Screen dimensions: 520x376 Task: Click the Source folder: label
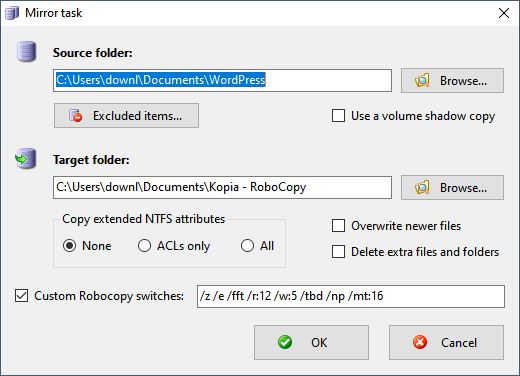[x=93, y=53]
